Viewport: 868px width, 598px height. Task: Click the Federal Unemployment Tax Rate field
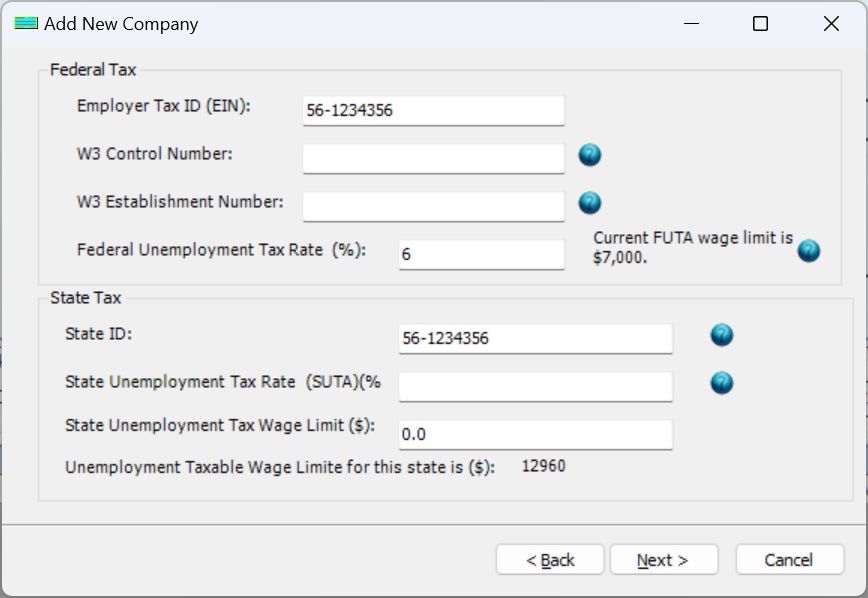[x=480, y=255]
